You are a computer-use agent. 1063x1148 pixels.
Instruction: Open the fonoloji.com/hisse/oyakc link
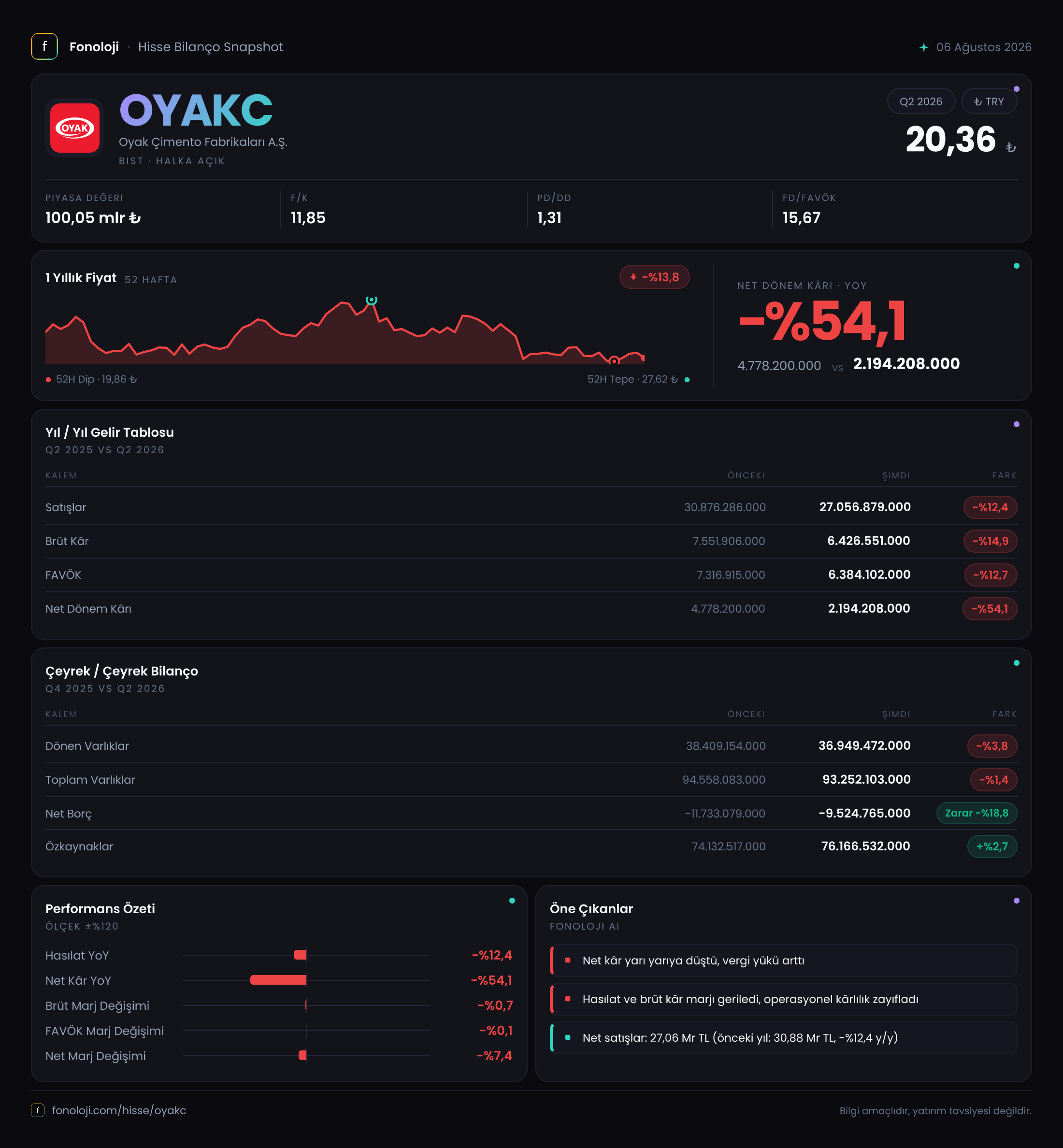click(x=119, y=1110)
